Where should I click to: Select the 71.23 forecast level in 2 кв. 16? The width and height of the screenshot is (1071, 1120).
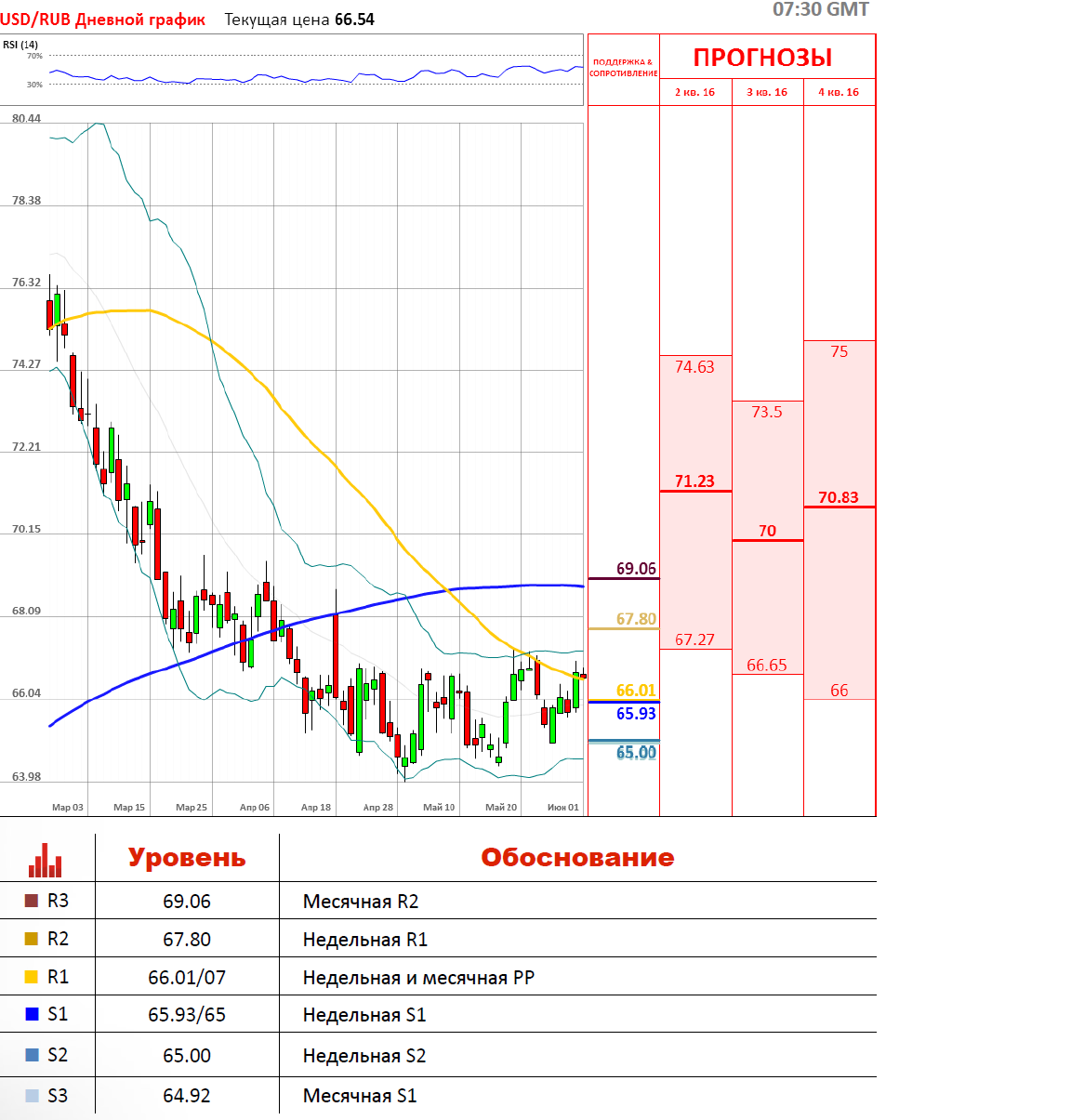pos(694,481)
